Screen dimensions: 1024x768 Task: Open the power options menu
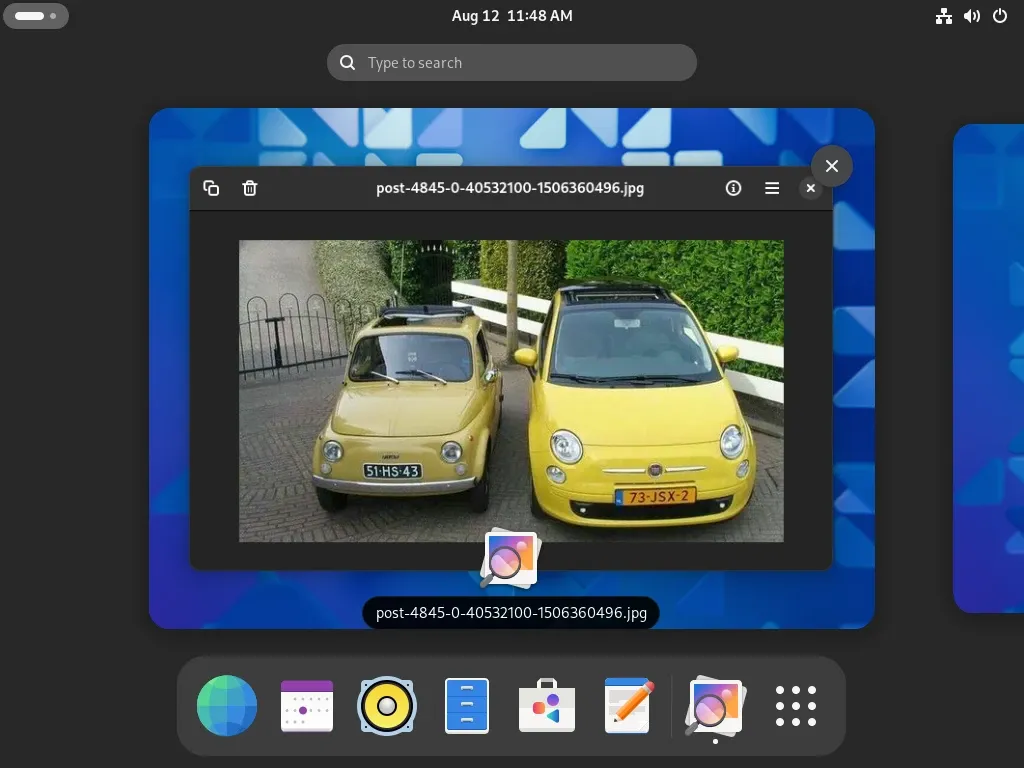tap(1000, 15)
